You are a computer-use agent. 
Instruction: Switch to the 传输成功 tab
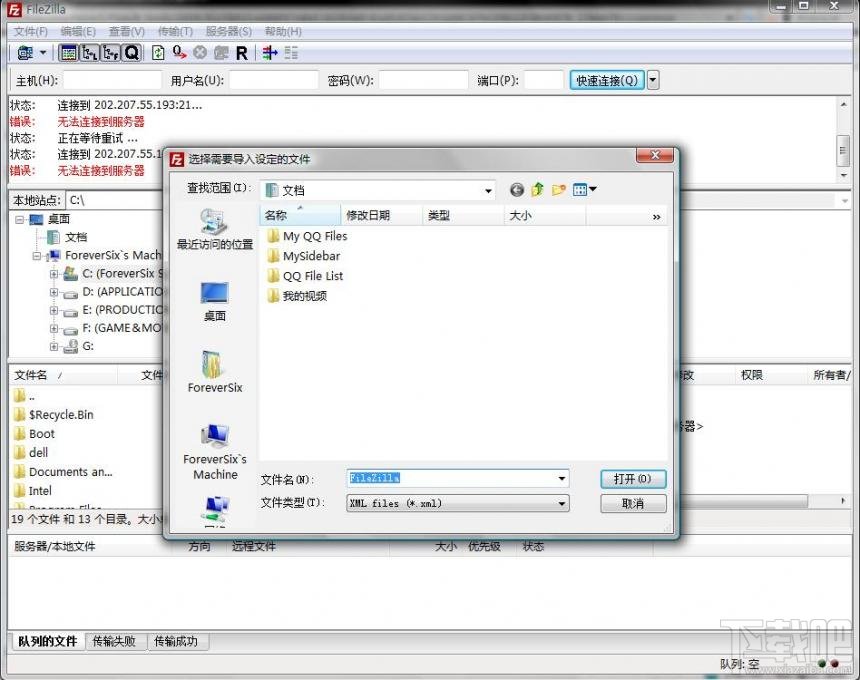pos(176,641)
